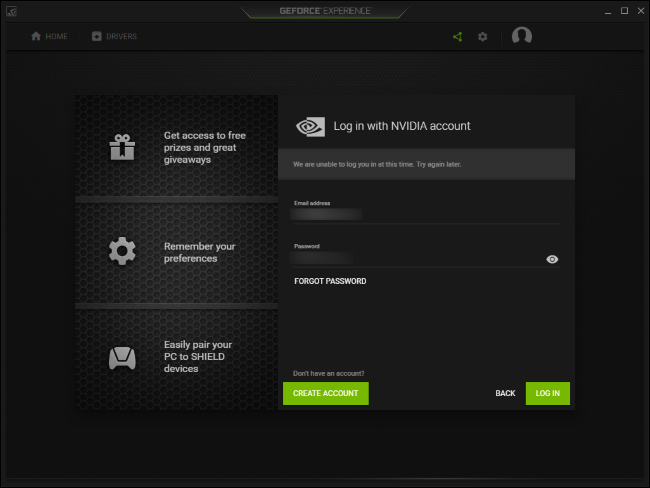Click the gear icon beside Remember your preferences
Screen dimensions: 650x488
(x=122, y=251)
